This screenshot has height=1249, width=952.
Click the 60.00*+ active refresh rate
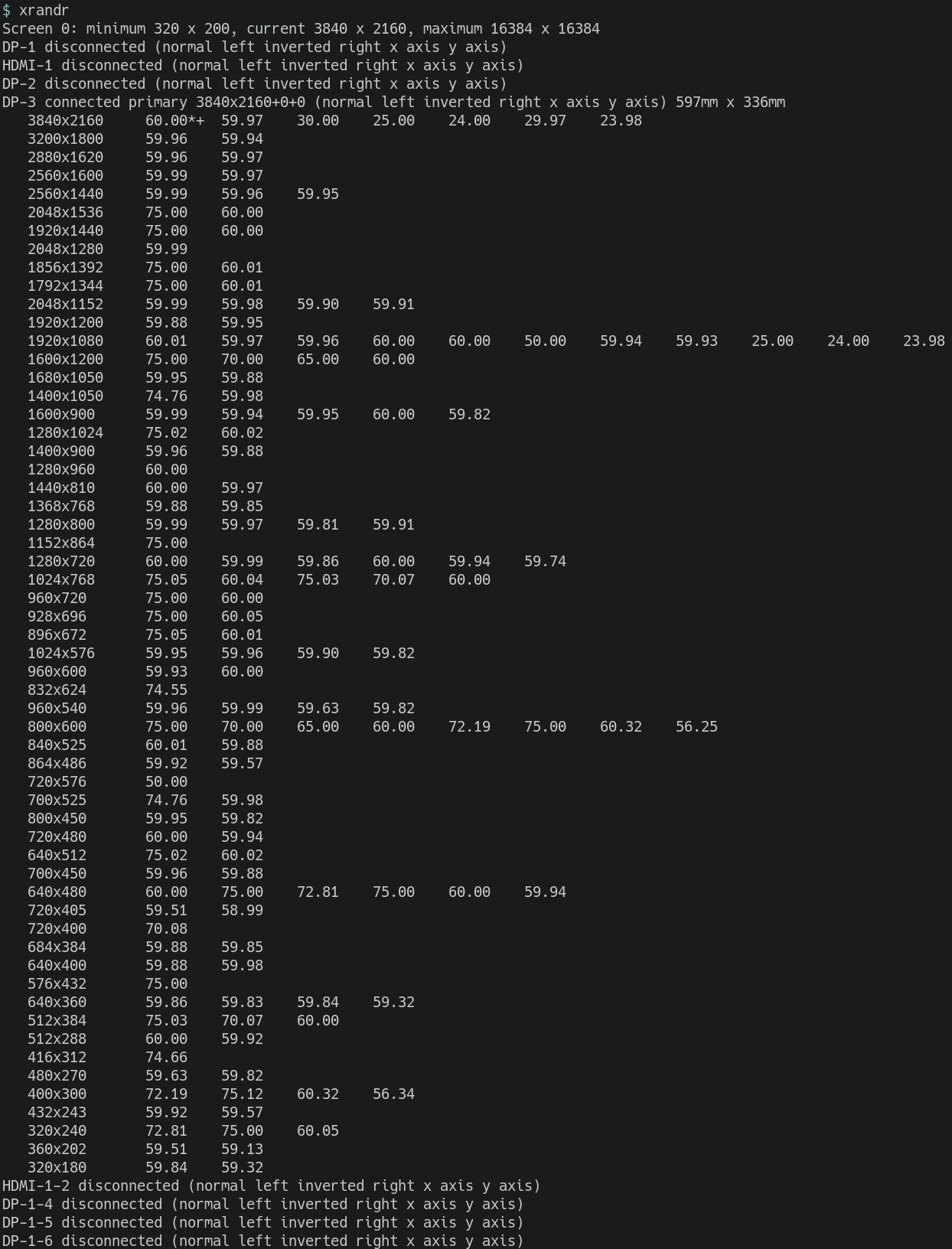(x=174, y=121)
